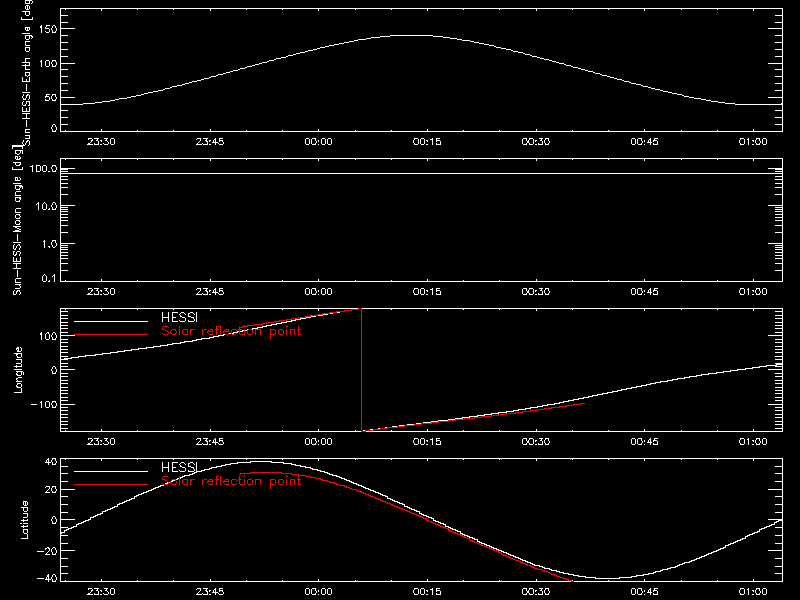Click the -100 tick on Longitude plot

click(x=44, y=404)
